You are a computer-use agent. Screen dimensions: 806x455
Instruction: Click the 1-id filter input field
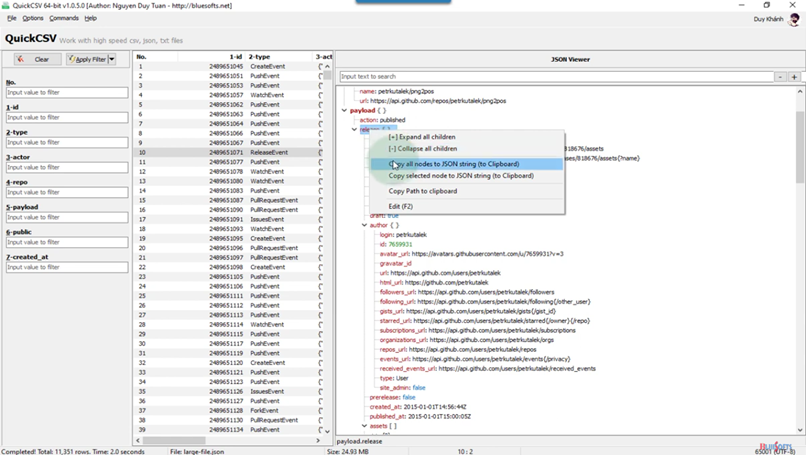click(67, 117)
